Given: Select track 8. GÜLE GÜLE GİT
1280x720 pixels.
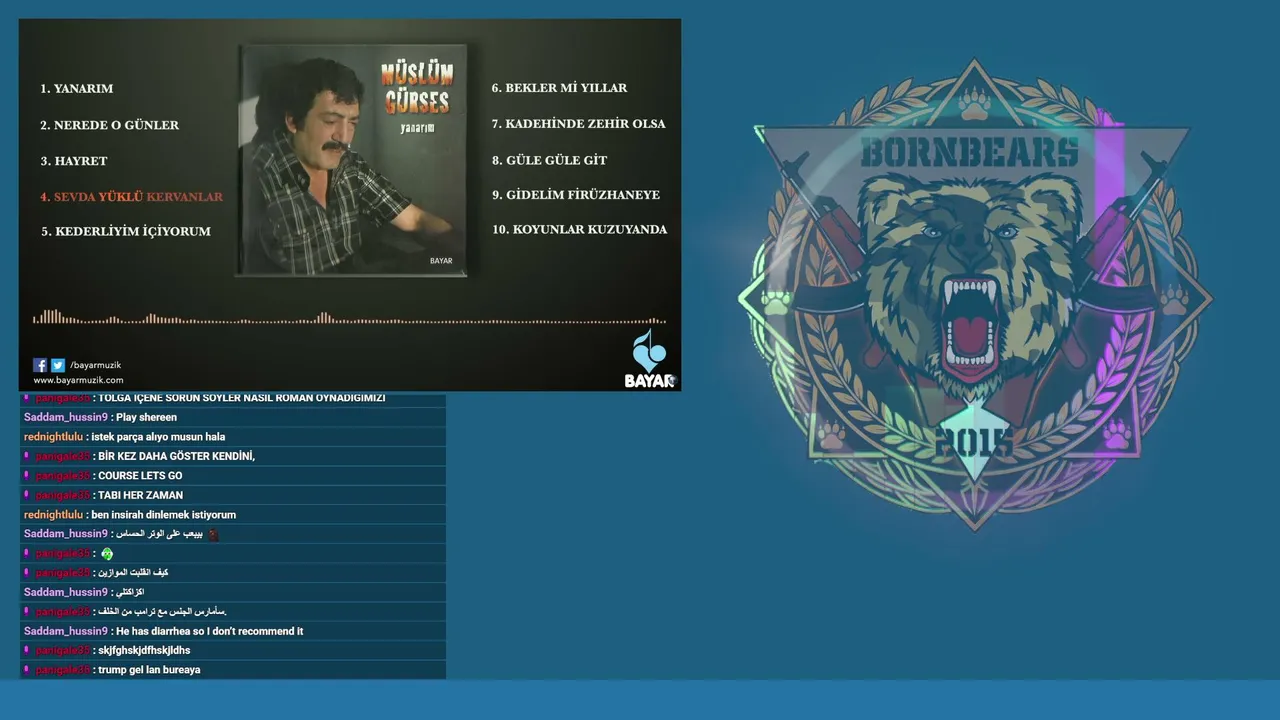Looking at the screenshot, I should [549, 160].
